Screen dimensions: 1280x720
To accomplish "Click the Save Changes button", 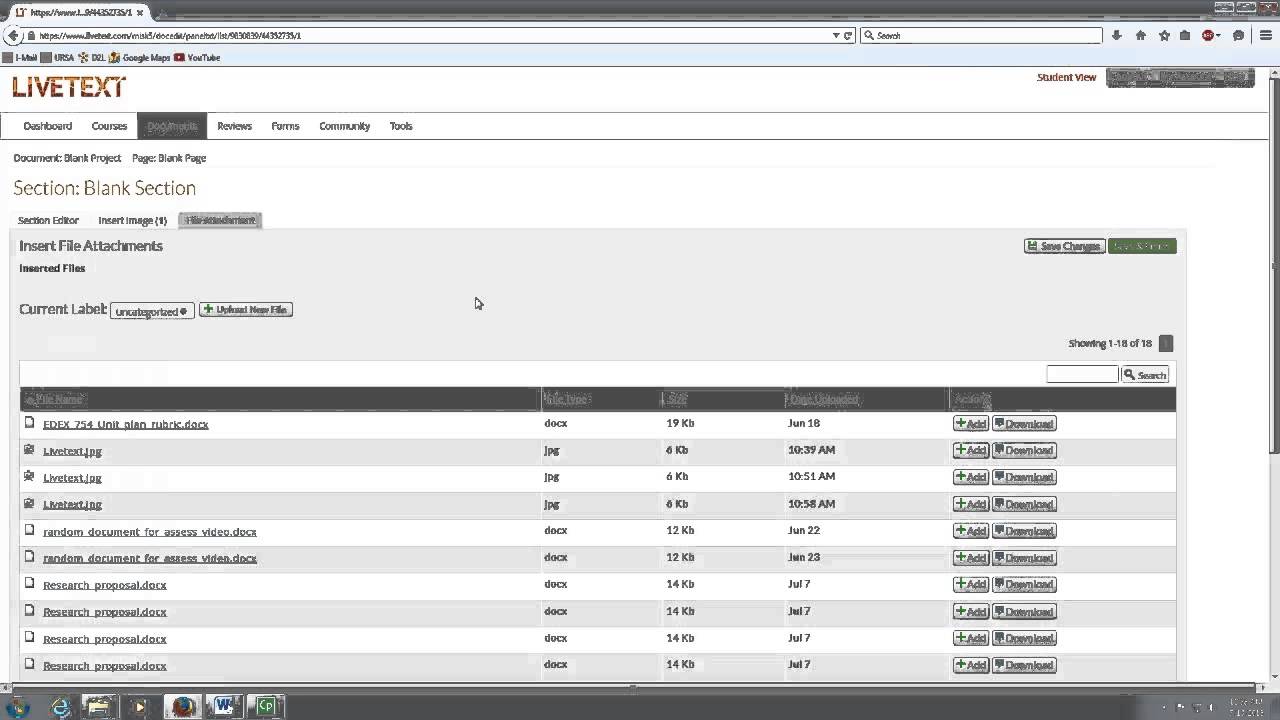I will pyautogui.click(x=1064, y=246).
